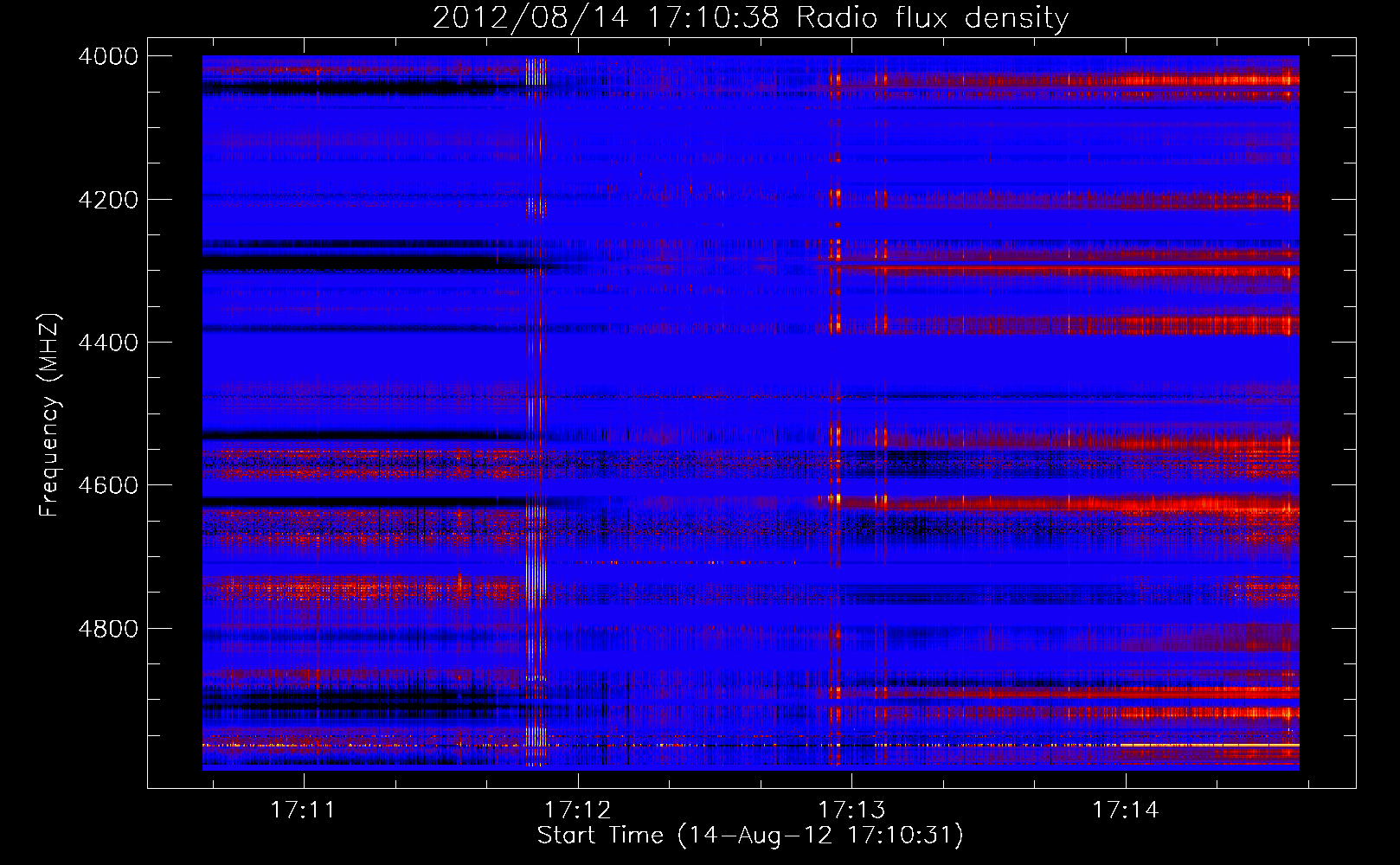
Task: Click the 17:14 time tick label
Action: click(1125, 811)
